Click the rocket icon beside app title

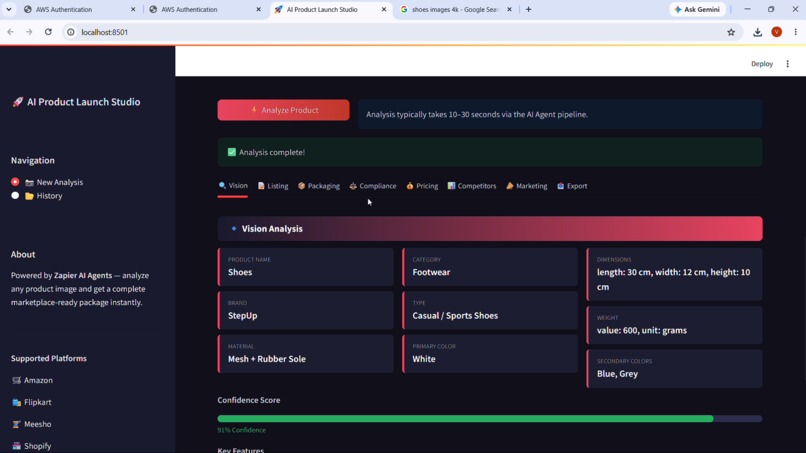tap(17, 102)
